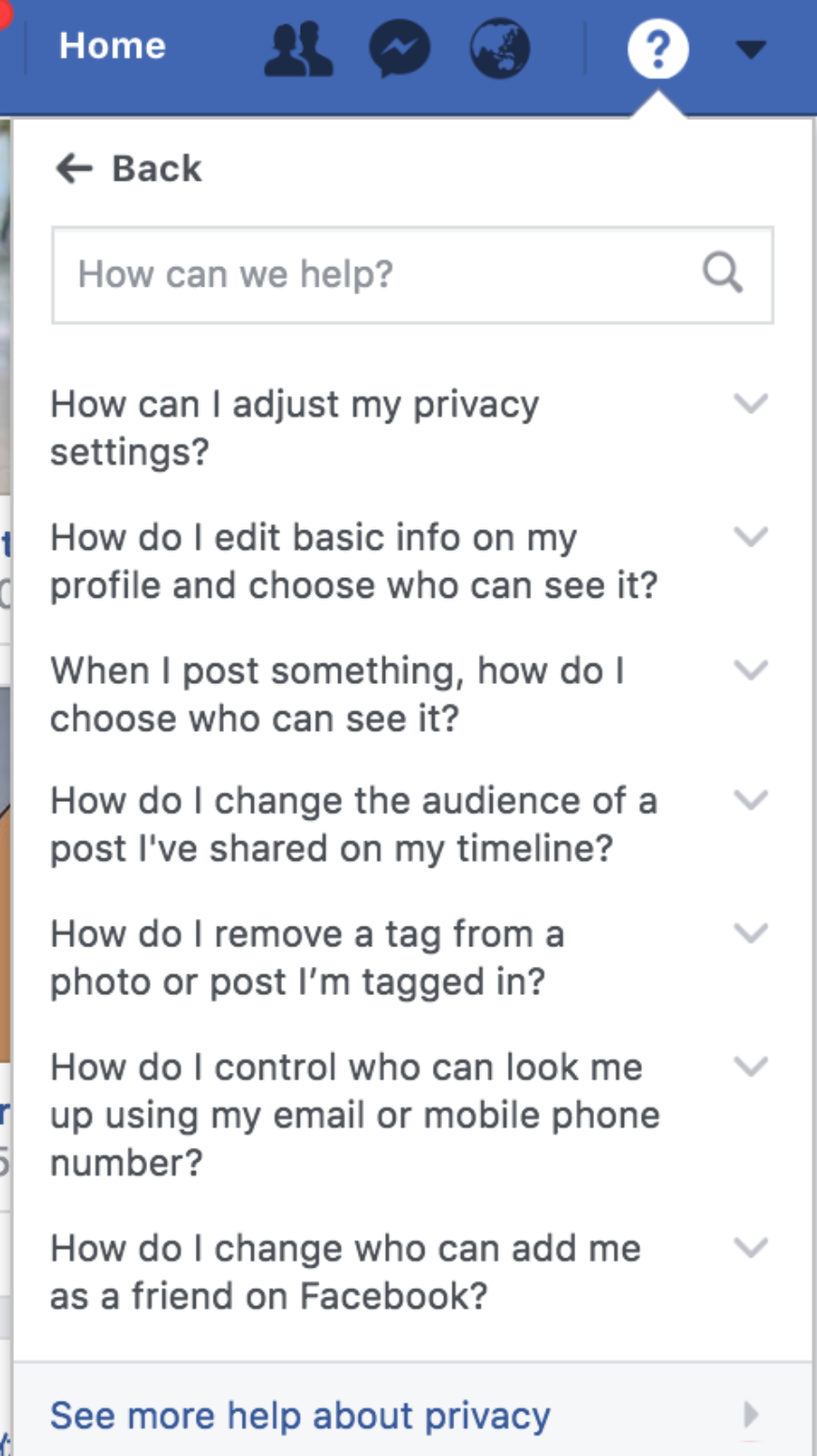This screenshot has height=1456, width=817.
Task: Open the account menu down arrow
Action: [750, 49]
